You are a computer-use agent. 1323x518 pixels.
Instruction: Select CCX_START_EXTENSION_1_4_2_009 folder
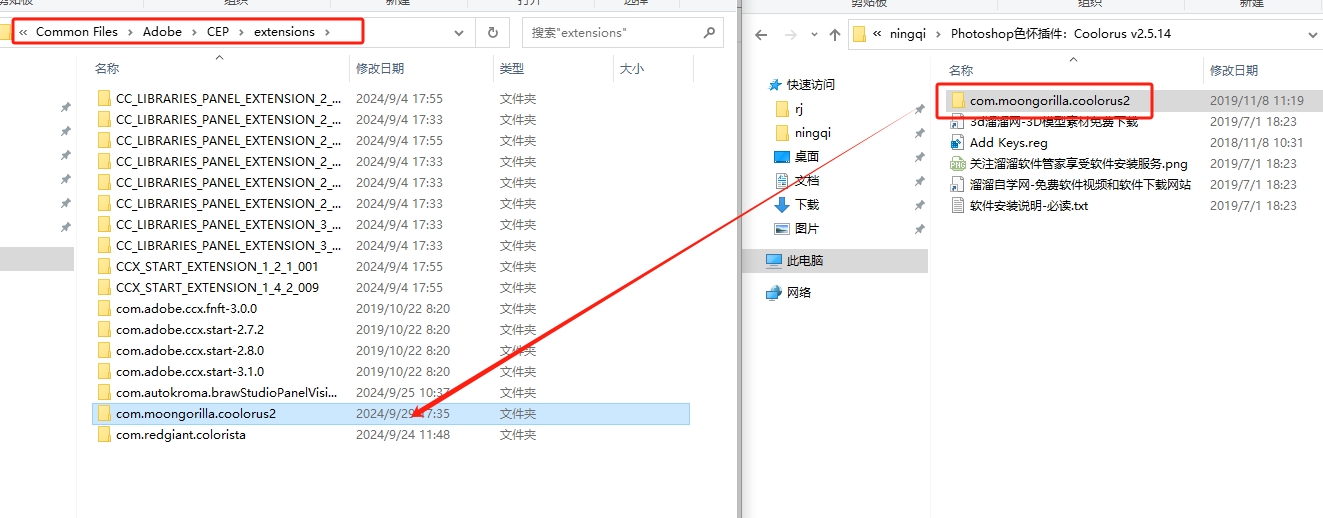(x=217, y=288)
